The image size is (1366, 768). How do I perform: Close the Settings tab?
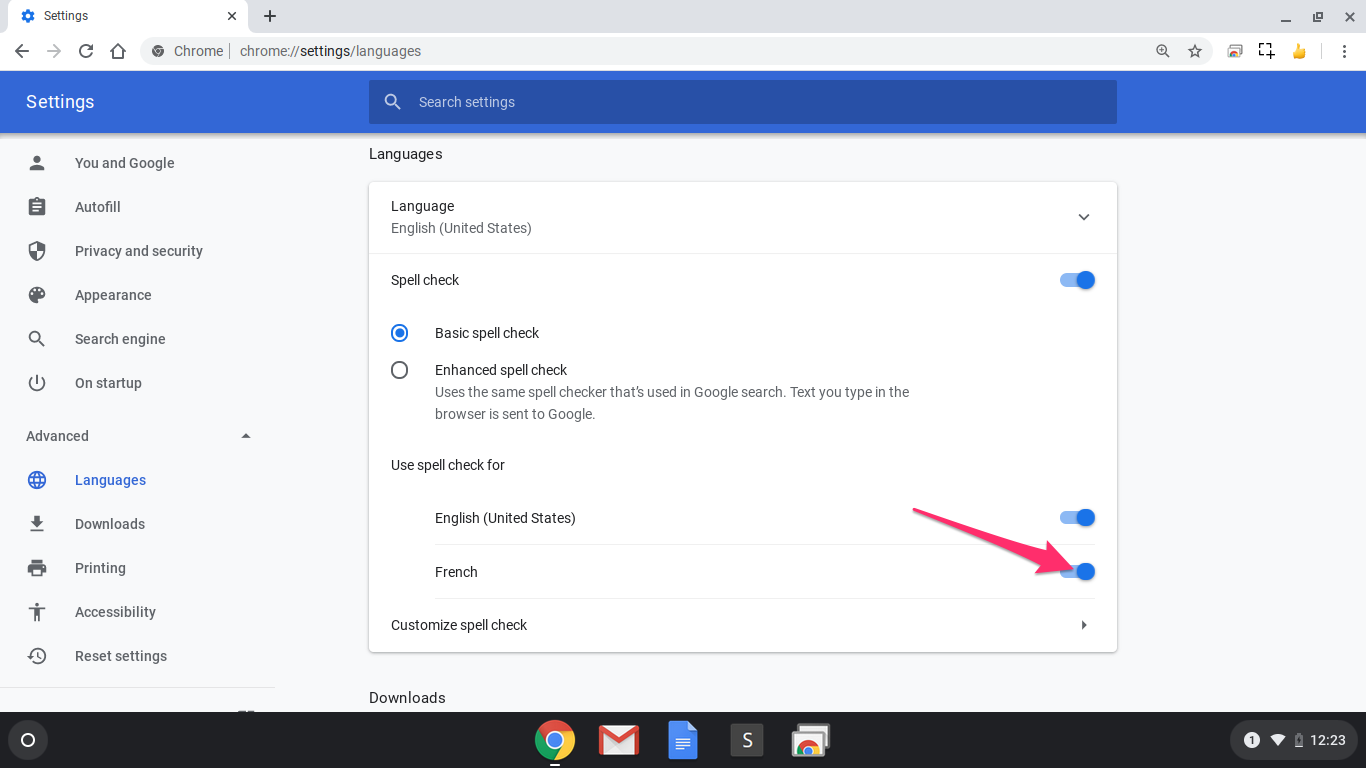232,16
